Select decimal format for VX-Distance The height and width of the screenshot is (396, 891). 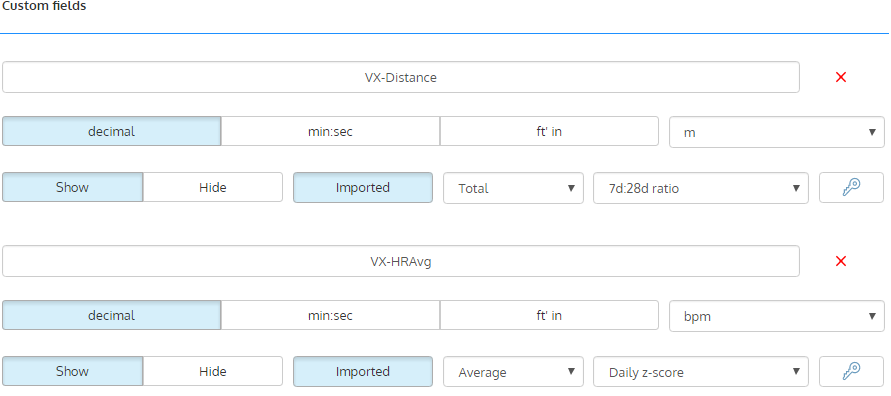pyautogui.click(x=111, y=131)
